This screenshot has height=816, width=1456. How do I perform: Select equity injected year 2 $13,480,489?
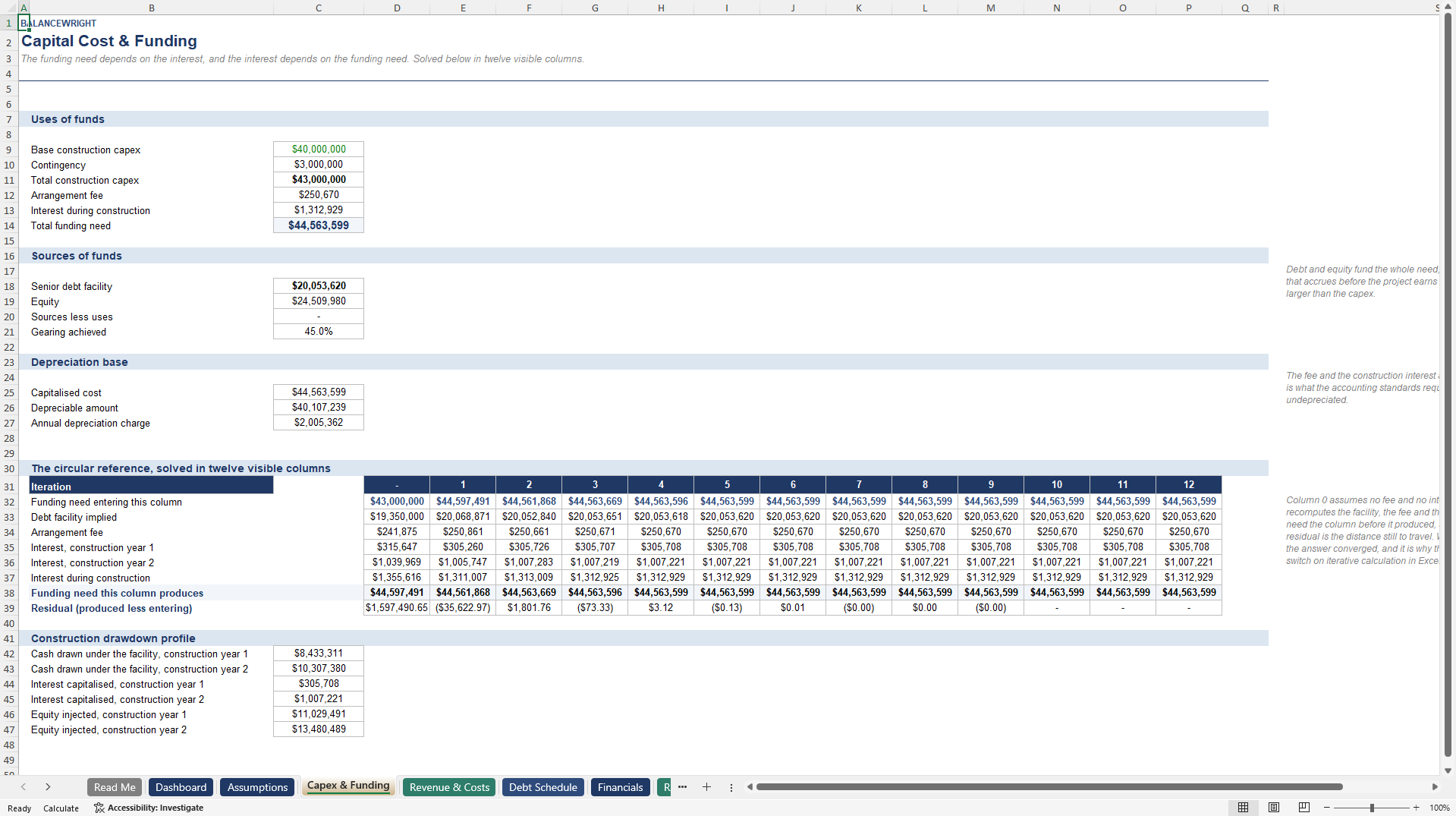[319, 729]
